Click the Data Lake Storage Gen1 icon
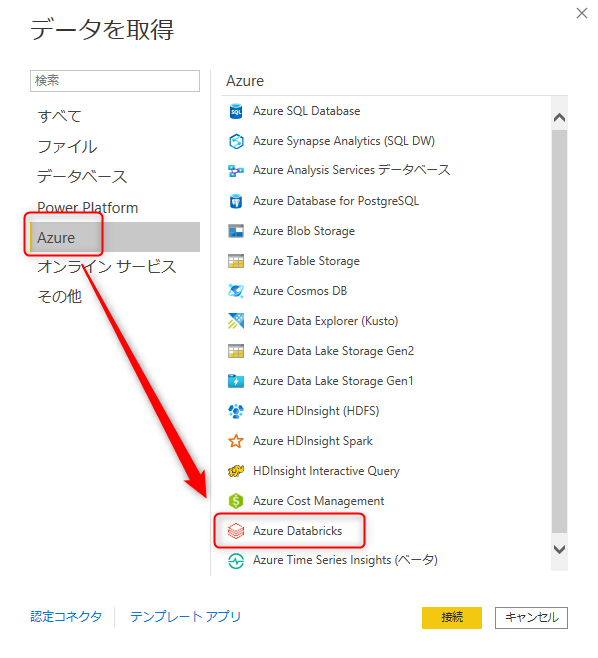Screen dimensions: 598x658 236,381
